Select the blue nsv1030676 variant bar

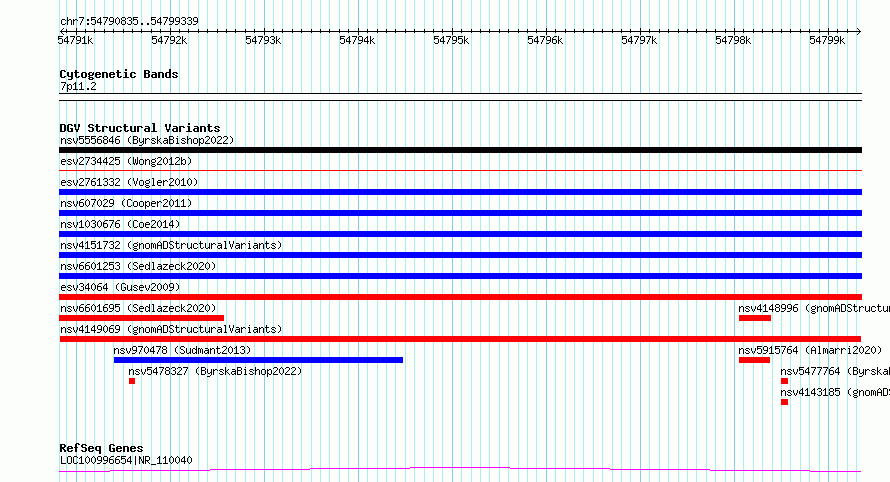pyautogui.click(x=460, y=234)
